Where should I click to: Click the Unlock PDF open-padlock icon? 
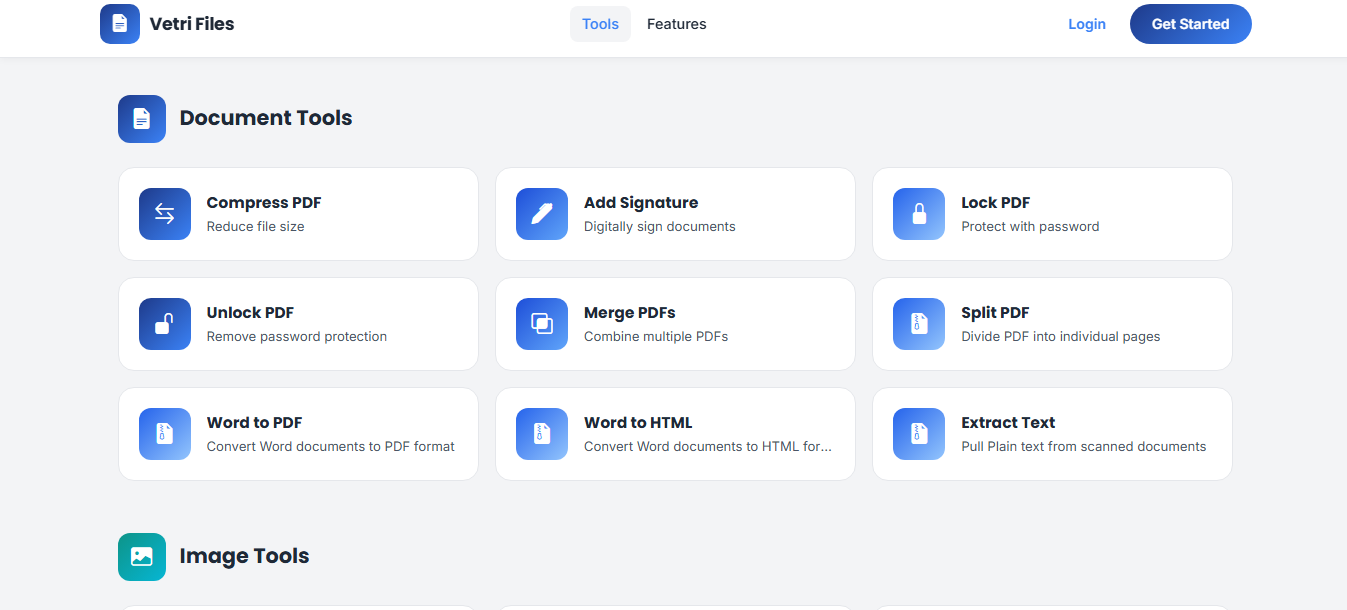[165, 324]
